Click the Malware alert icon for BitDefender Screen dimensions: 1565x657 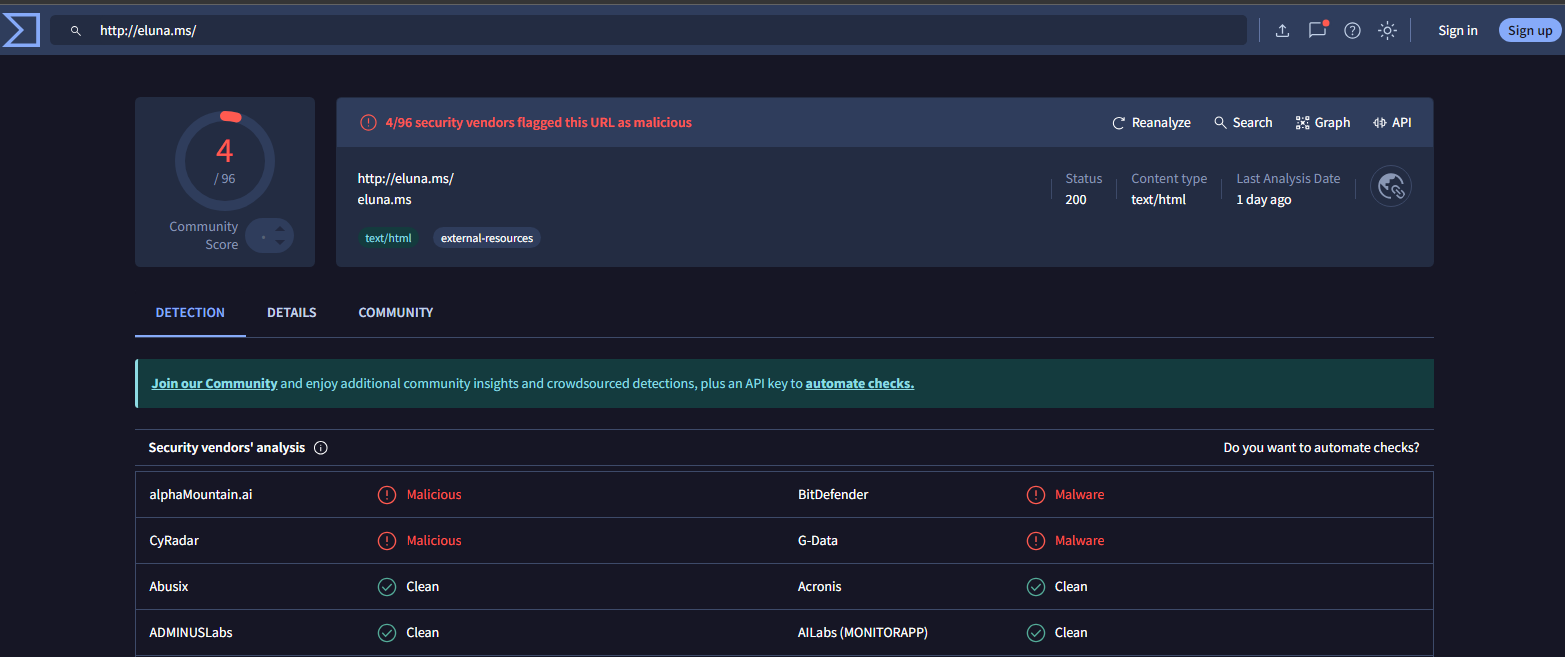[x=1036, y=495]
